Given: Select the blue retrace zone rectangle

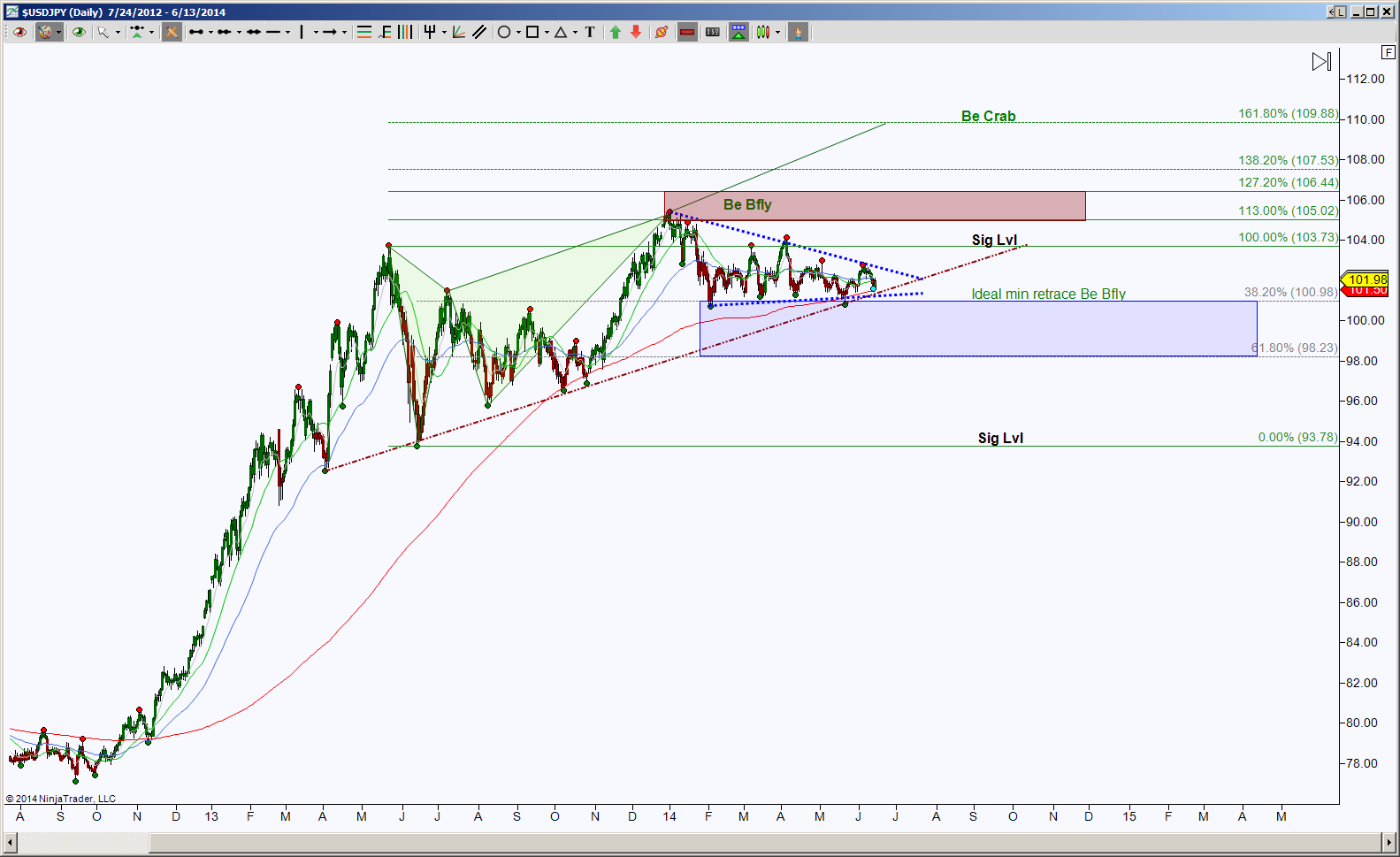Looking at the screenshot, I should click(977, 328).
